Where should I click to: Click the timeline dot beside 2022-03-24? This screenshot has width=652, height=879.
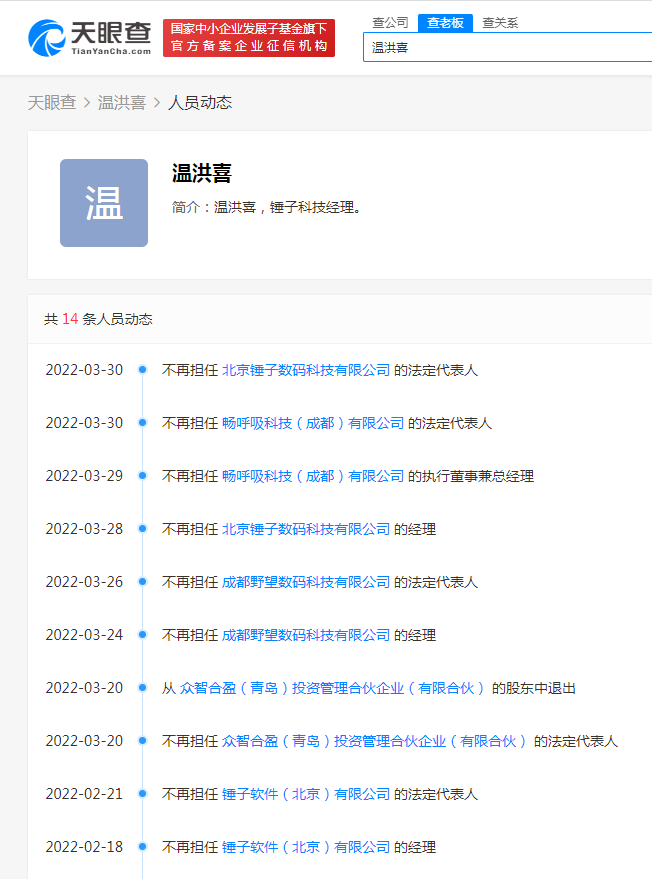142,634
